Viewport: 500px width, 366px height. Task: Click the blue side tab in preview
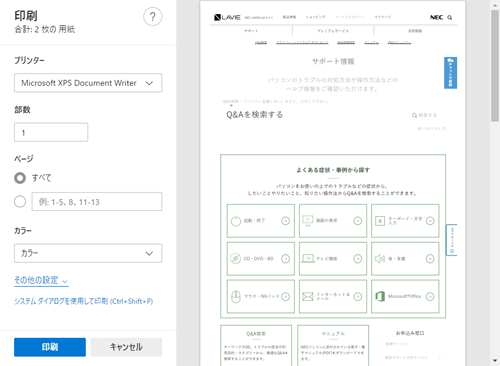(x=450, y=73)
